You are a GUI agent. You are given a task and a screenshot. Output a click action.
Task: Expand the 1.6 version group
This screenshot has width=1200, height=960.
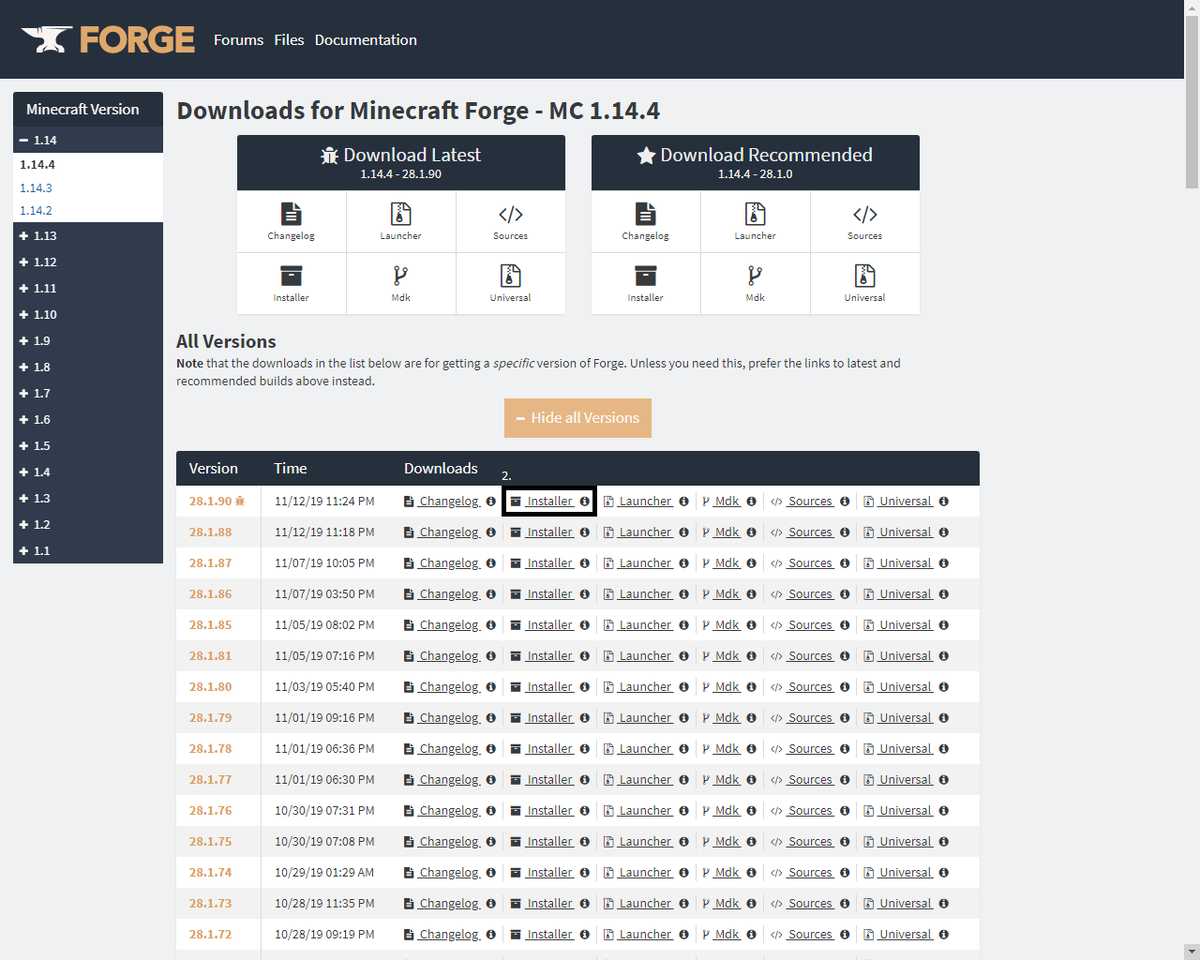tap(88, 420)
